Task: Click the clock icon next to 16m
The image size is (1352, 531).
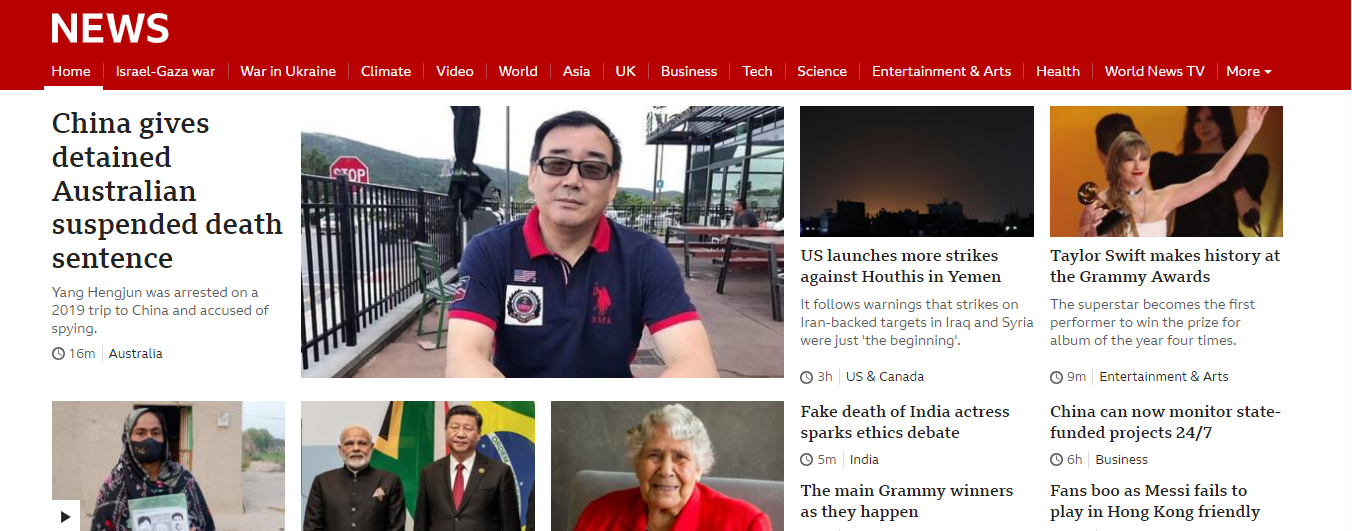Action: click(x=58, y=354)
